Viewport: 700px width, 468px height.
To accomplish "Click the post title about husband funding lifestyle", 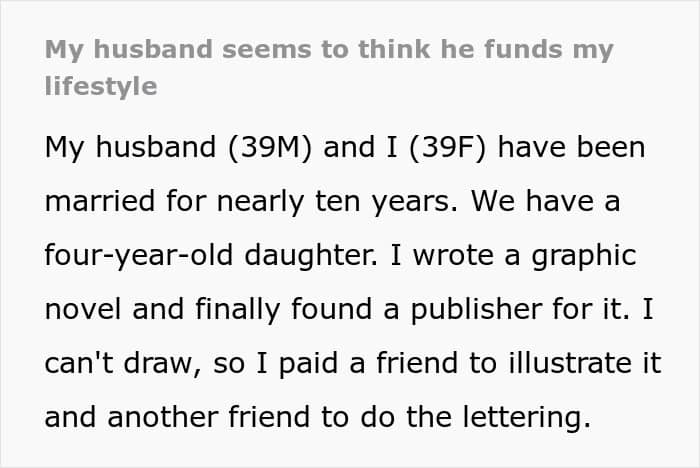I will tap(329, 67).
